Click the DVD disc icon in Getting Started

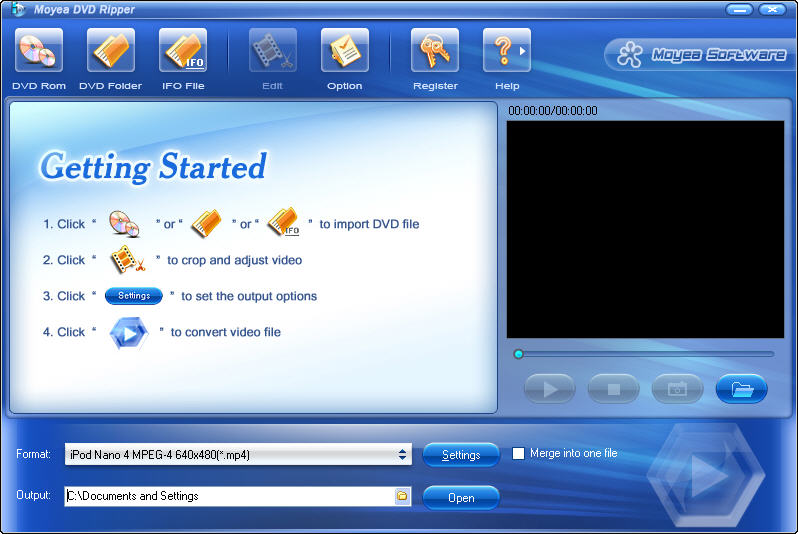(x=124, y=223)
